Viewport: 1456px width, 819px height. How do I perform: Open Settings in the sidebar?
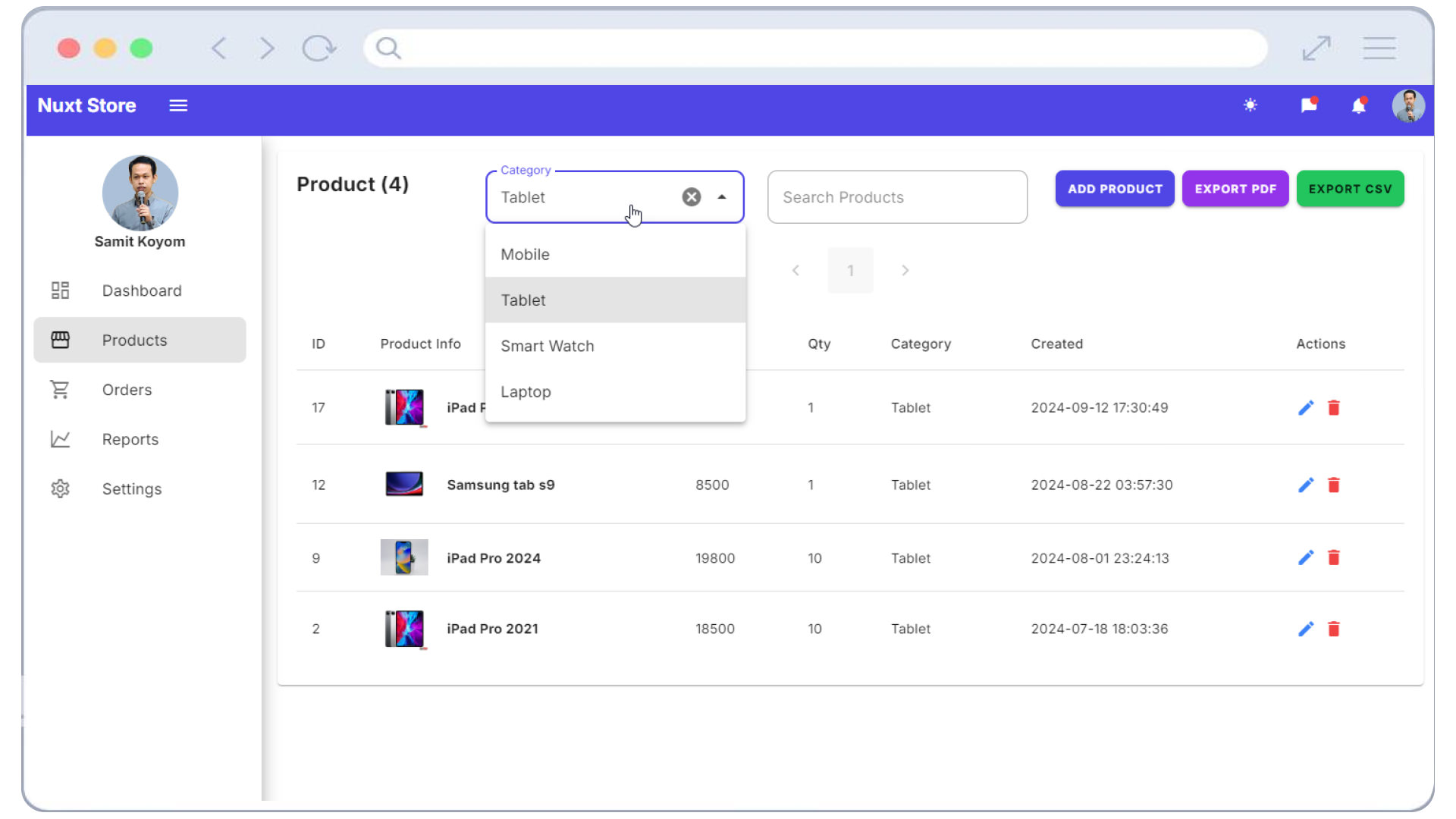pos(140,489)
